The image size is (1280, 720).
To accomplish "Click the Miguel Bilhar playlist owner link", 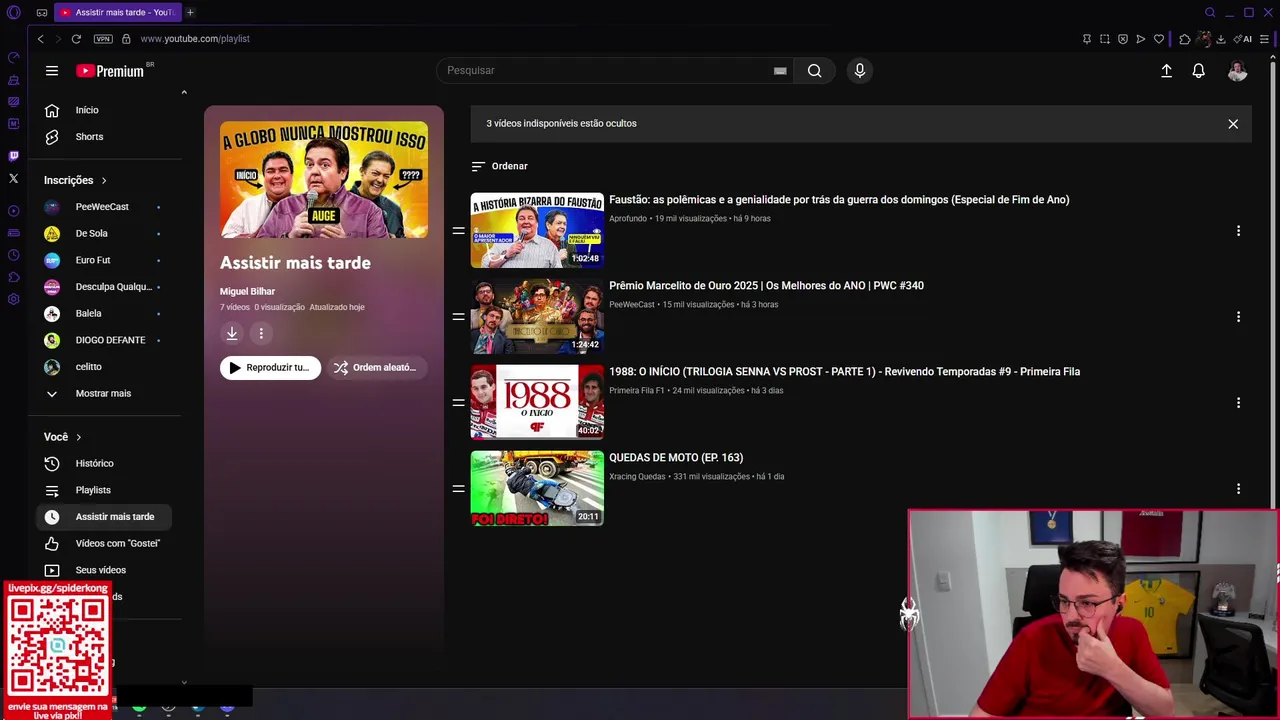I will 247,292.
